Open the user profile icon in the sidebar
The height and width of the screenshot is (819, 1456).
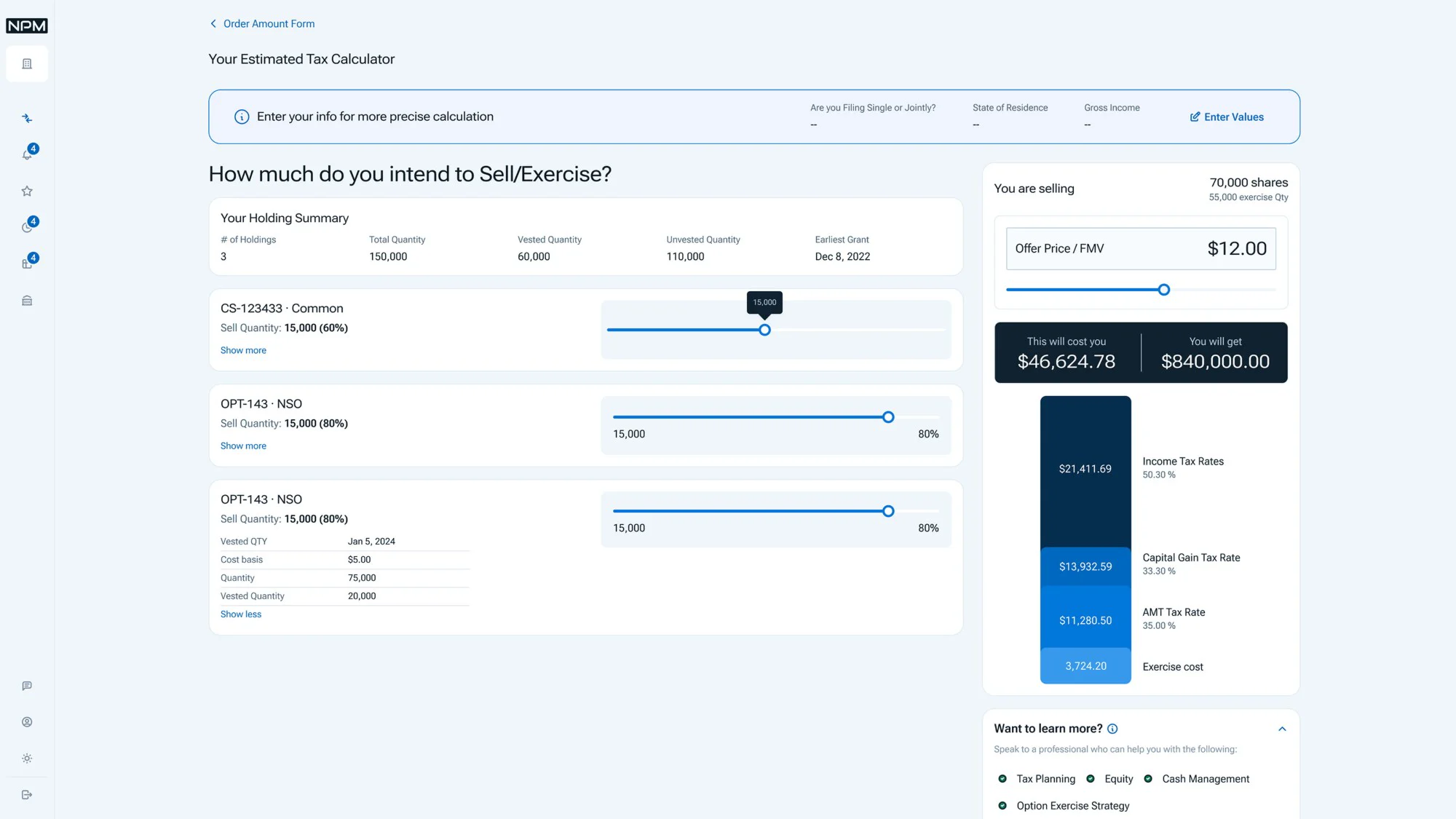pos(27,722)
